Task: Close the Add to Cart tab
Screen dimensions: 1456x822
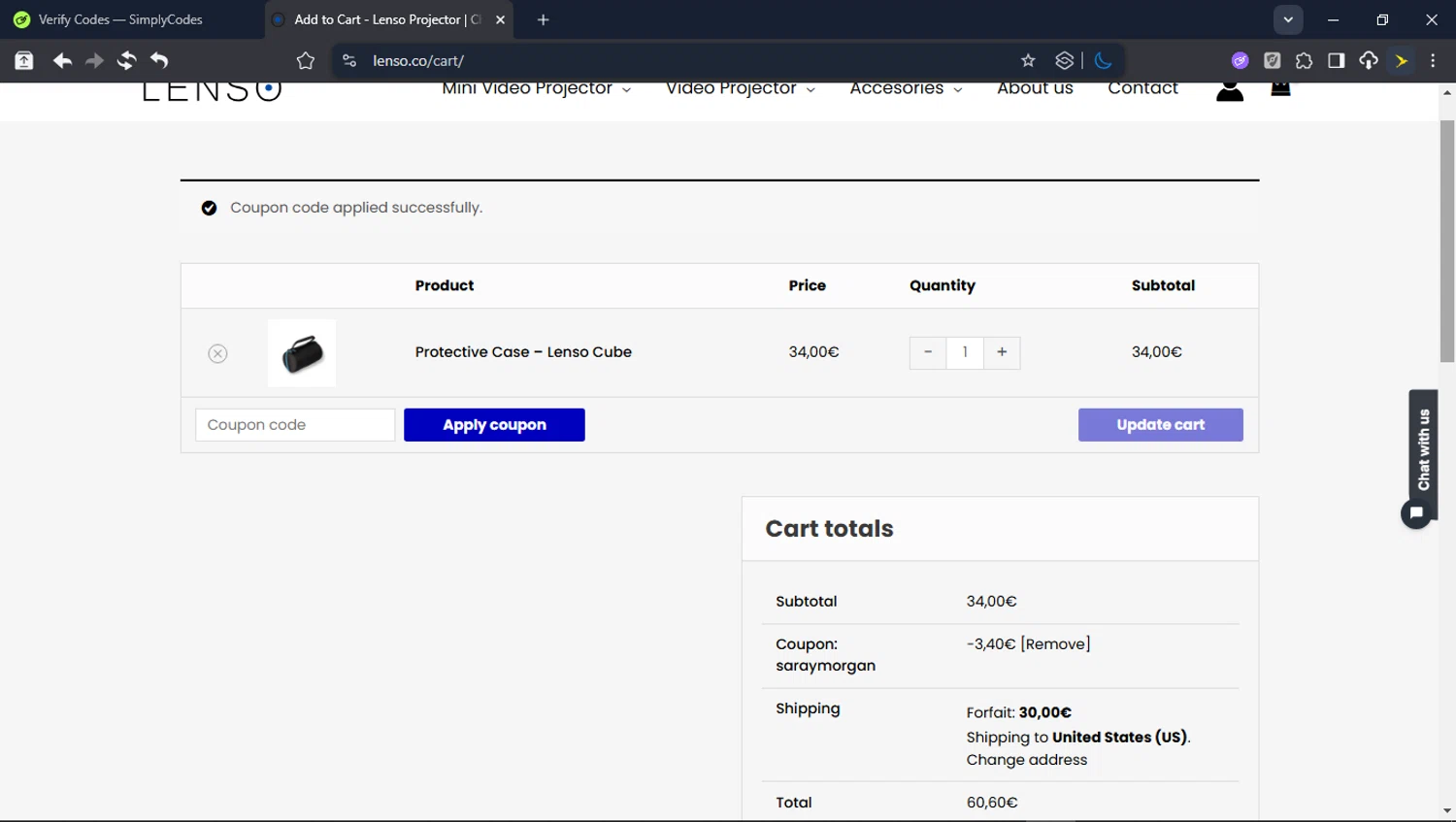Action: coord(500,19)
